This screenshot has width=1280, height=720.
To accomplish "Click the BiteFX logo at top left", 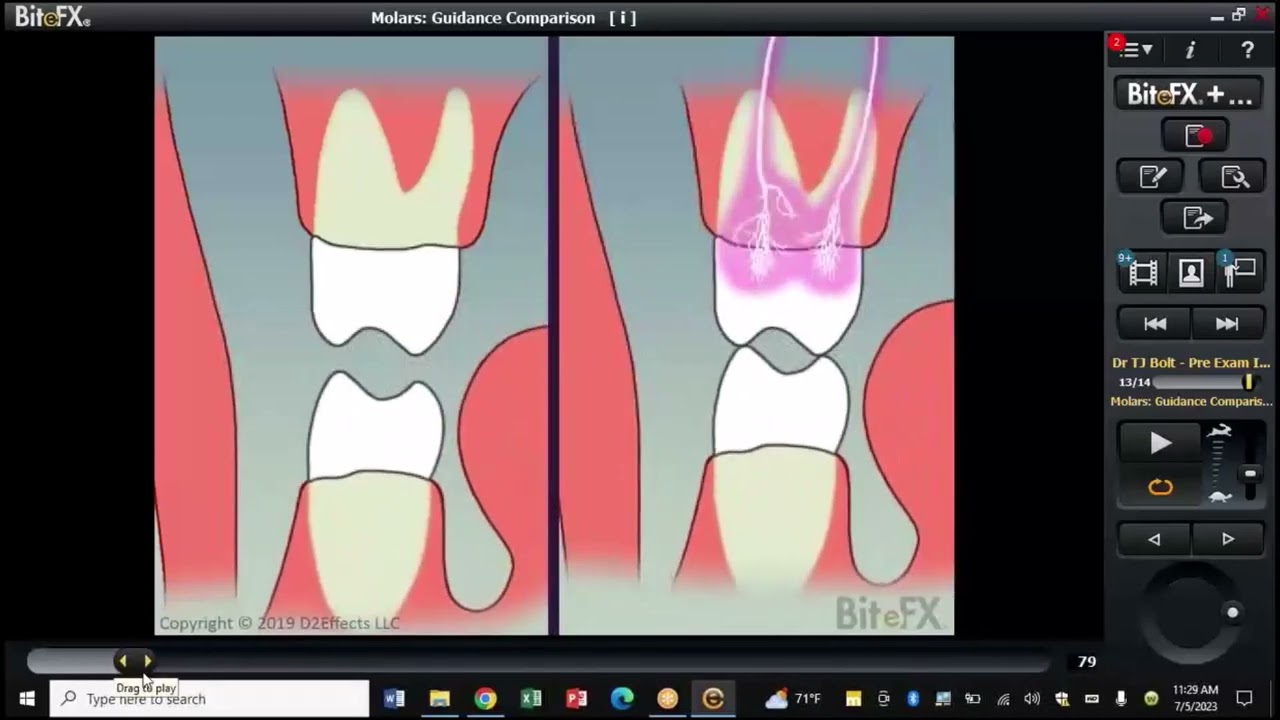I will pos(52,16).
